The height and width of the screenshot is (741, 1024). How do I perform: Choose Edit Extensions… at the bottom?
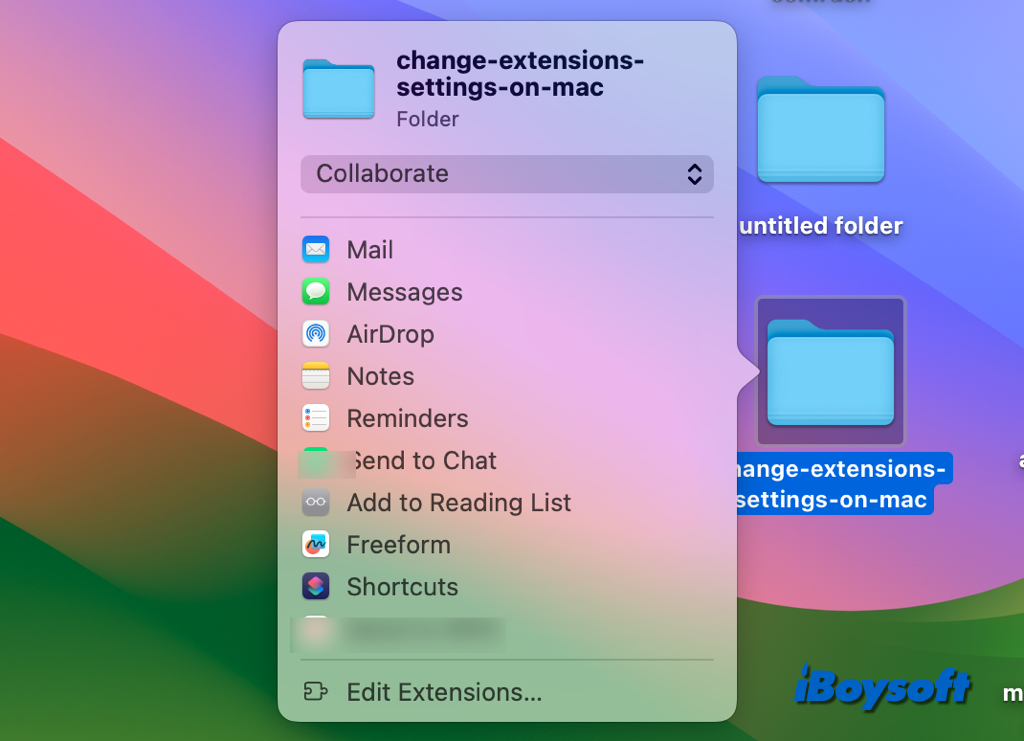[x=444, y=692]
